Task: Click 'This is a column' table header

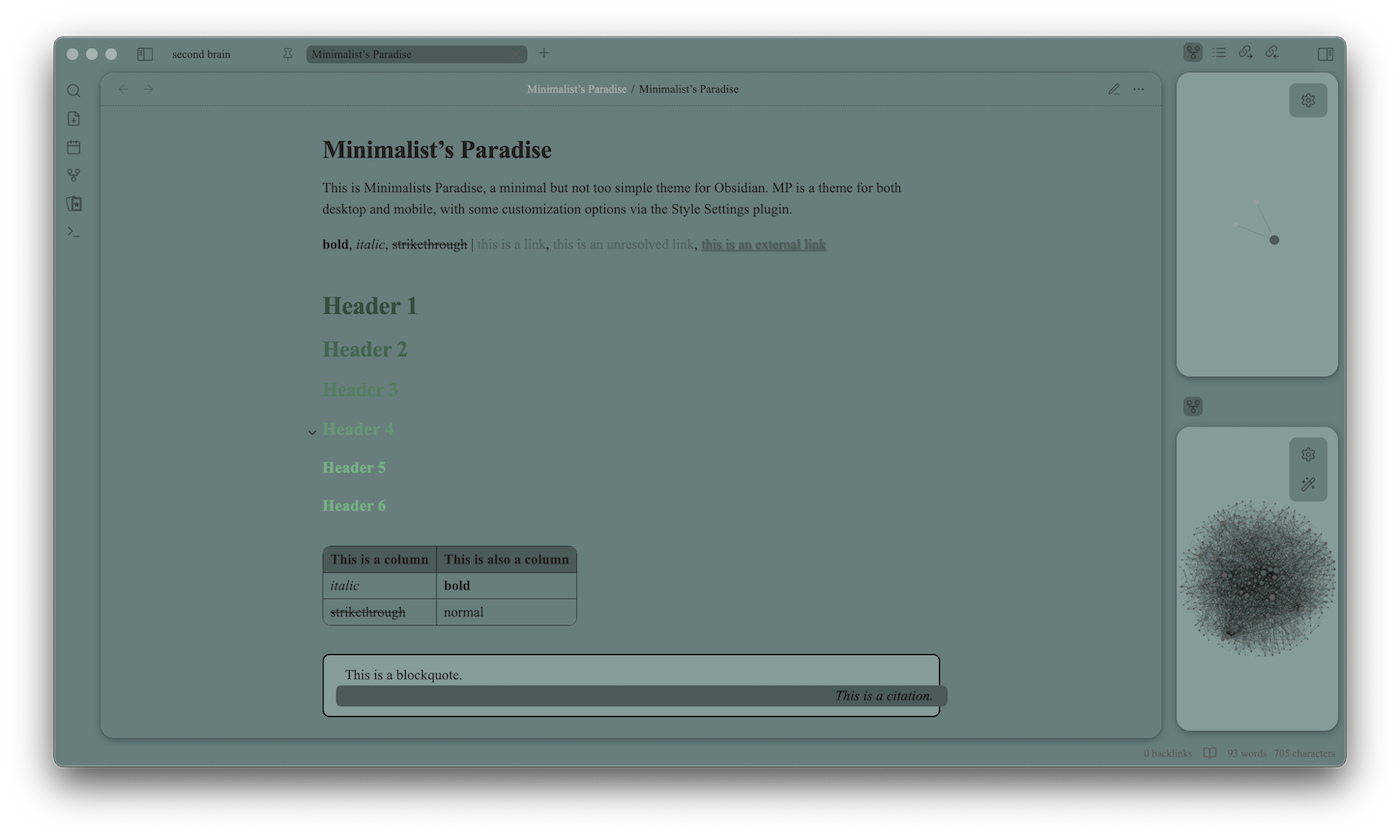Action: 379,559
